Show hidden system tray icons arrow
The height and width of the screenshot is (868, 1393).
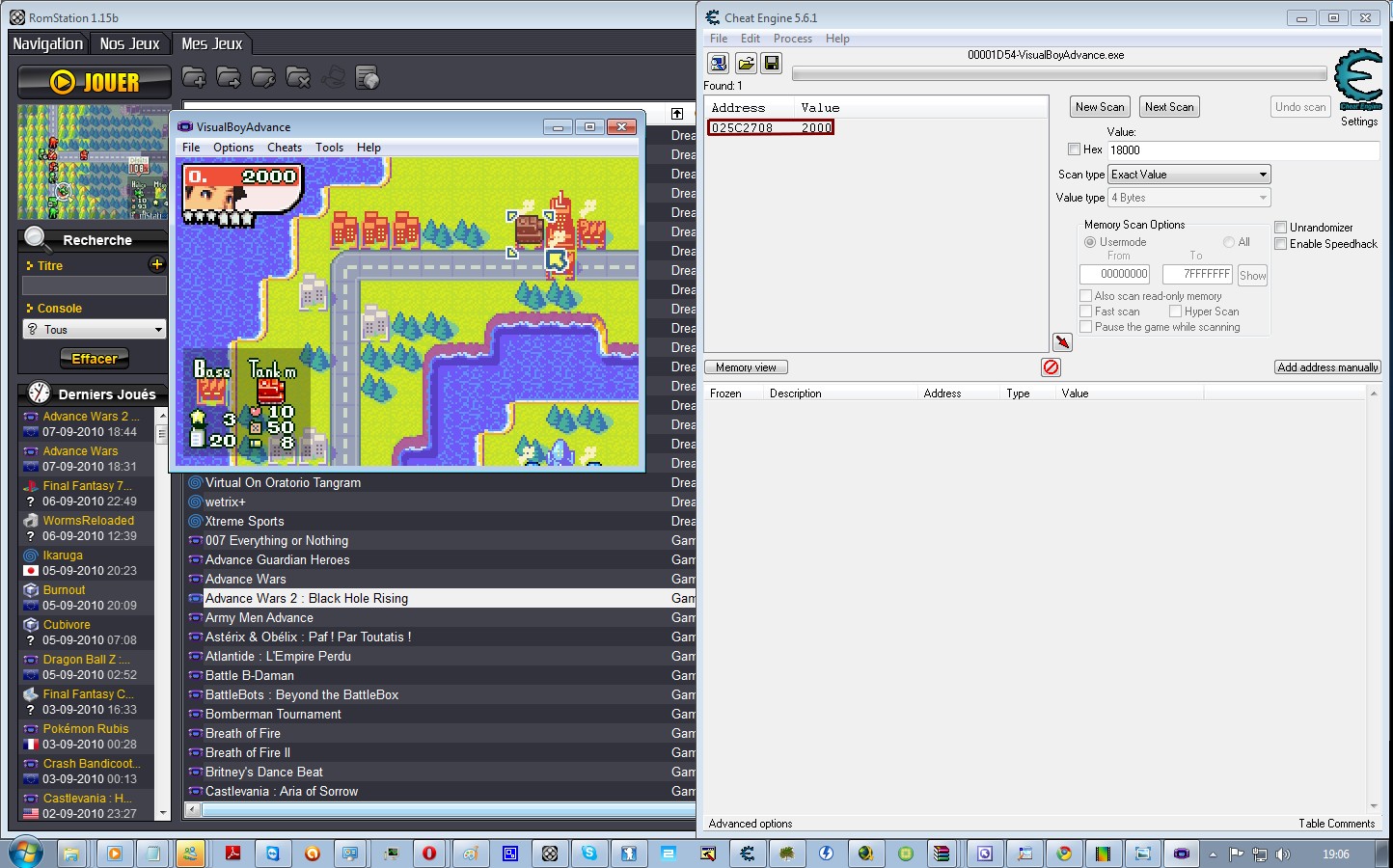coord(1214,854)
